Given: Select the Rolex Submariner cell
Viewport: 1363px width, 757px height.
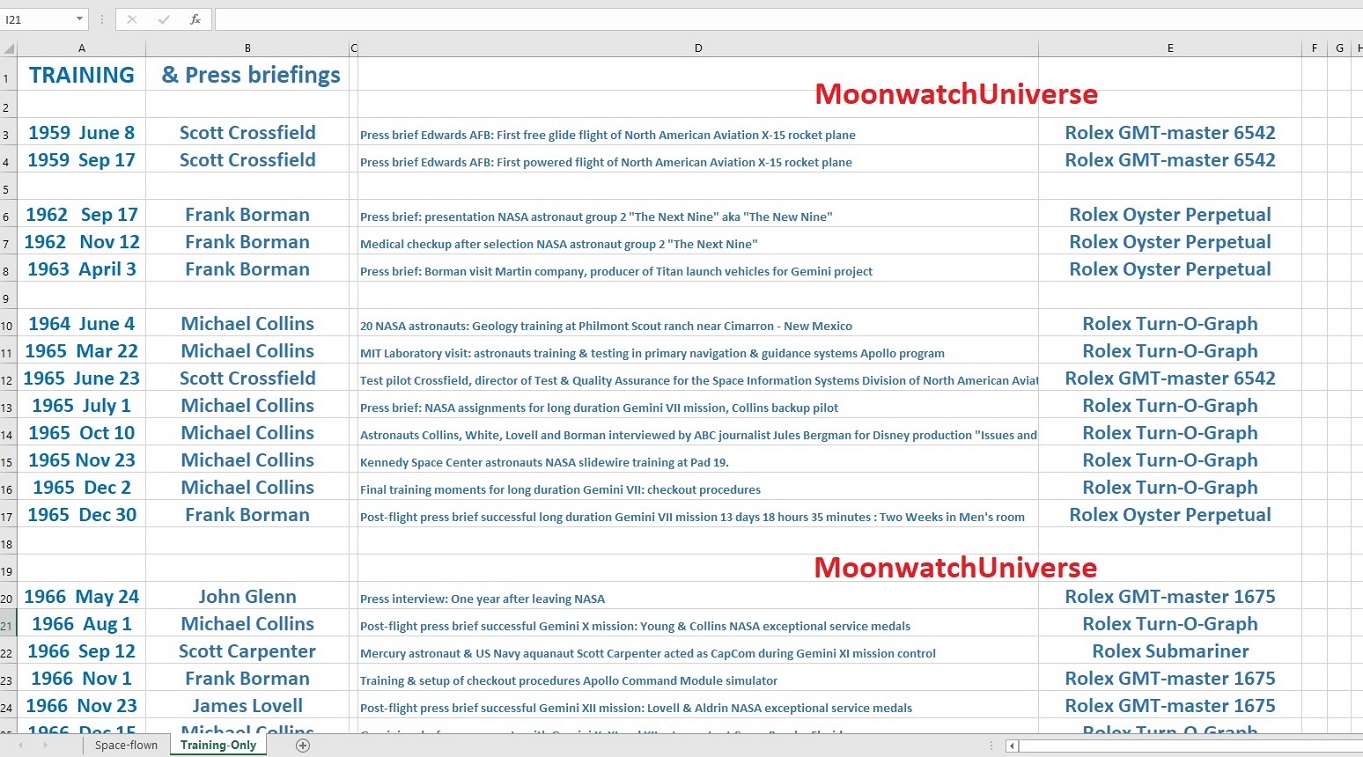Looking at the screenshot, I should 1169,651.
